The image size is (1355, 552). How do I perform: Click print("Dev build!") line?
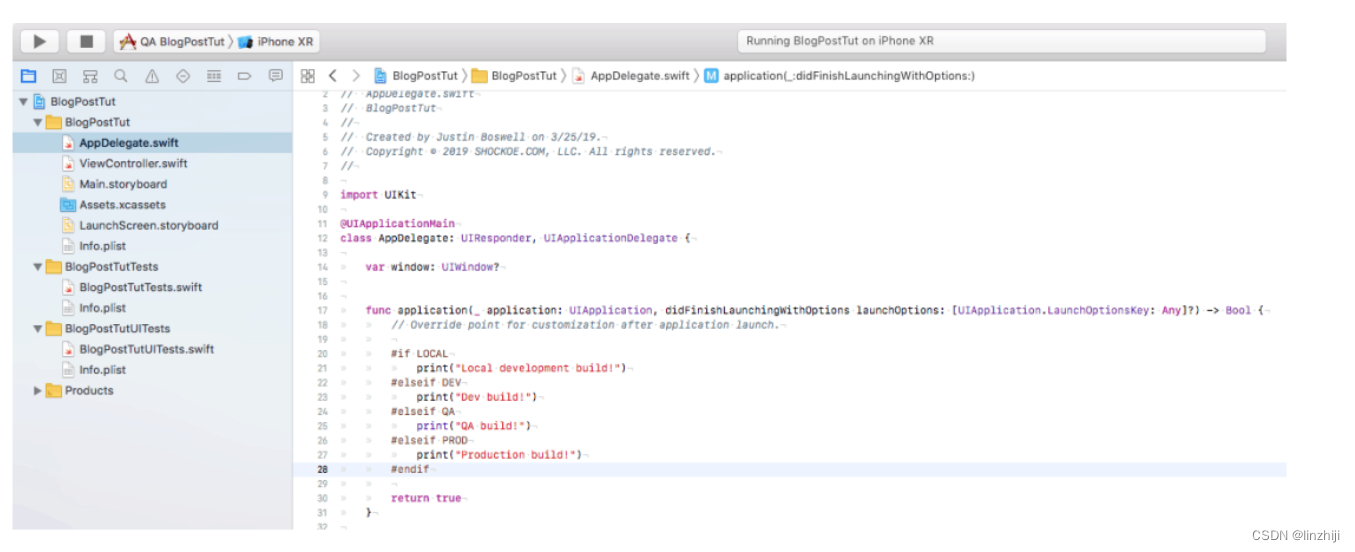click(x=477, y=397)
